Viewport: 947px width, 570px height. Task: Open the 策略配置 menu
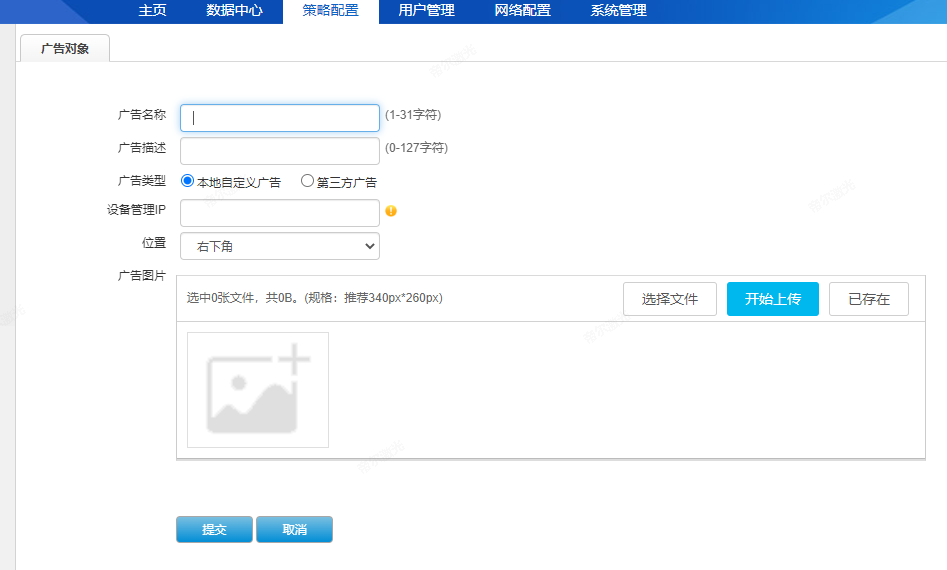(x=330, y=11)
